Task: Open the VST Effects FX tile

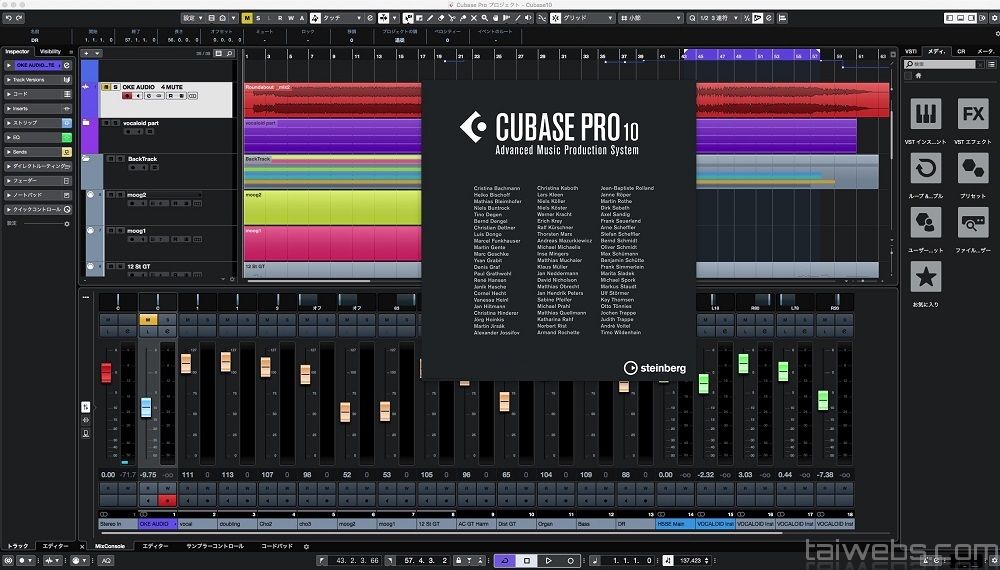Action: (x=972, y=115)
